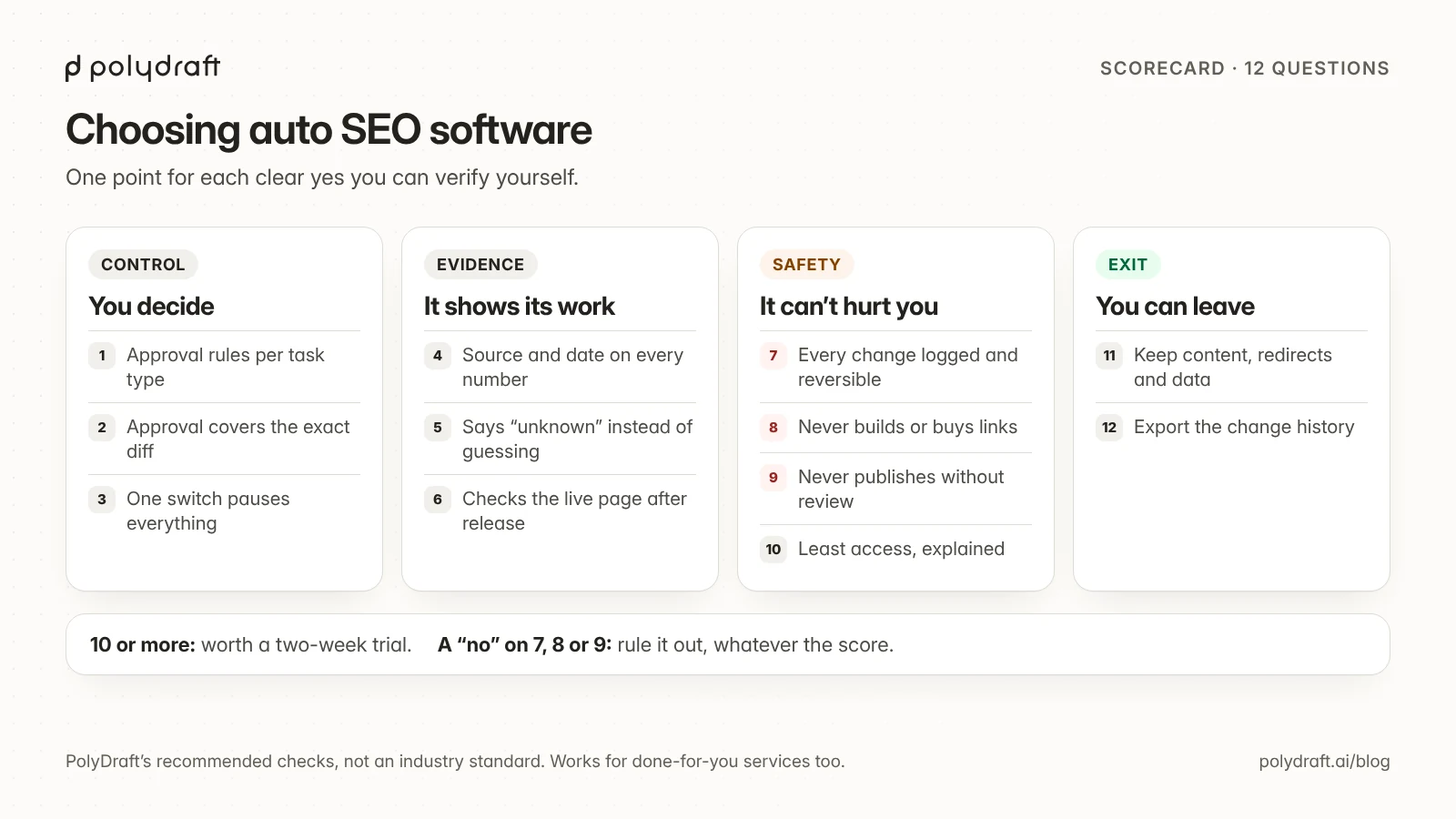Select the EXIT category tag

[x=1127, y=264]
